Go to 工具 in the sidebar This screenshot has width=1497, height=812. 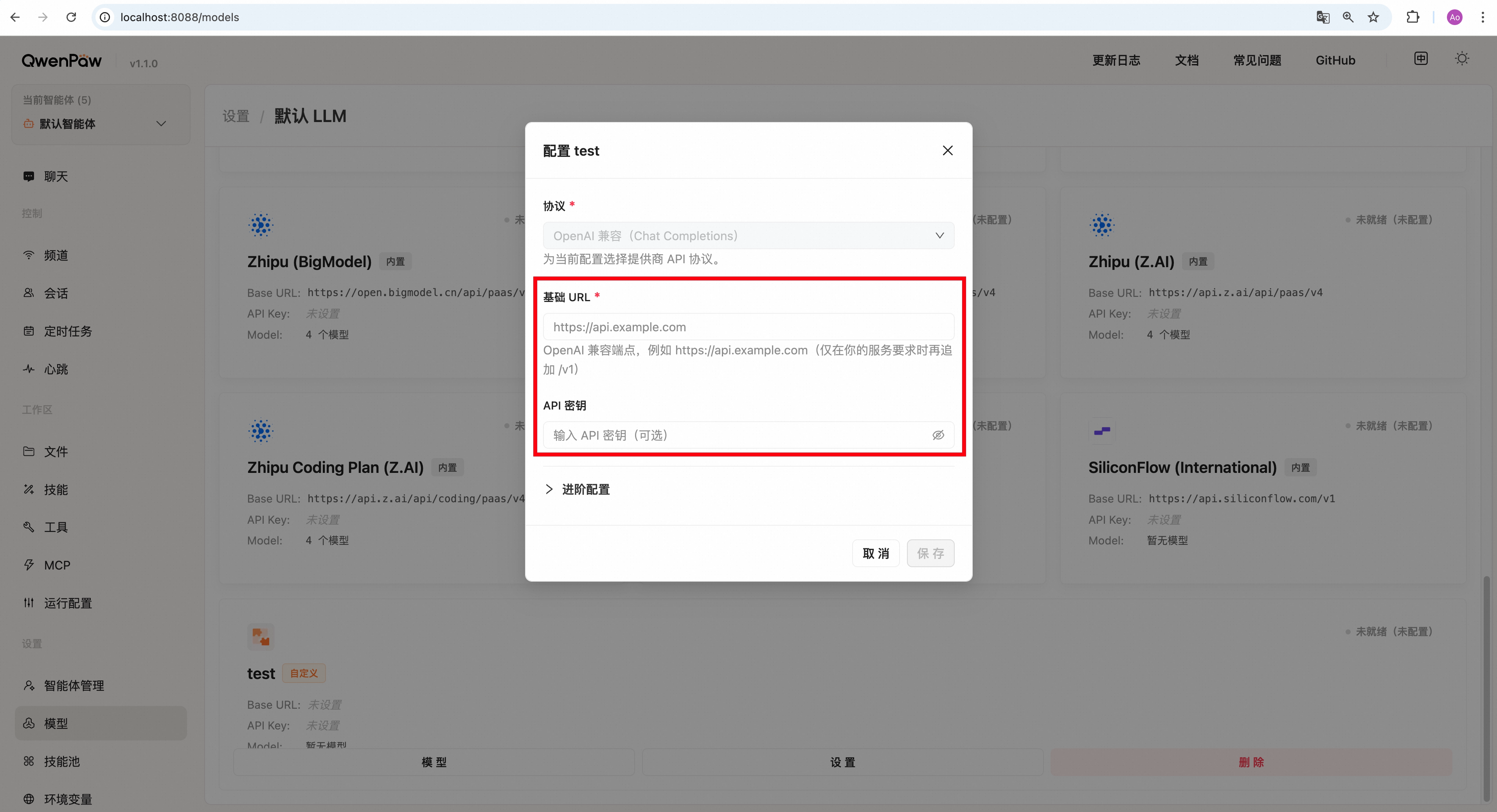pyautogui.click(x=101, y=527)
